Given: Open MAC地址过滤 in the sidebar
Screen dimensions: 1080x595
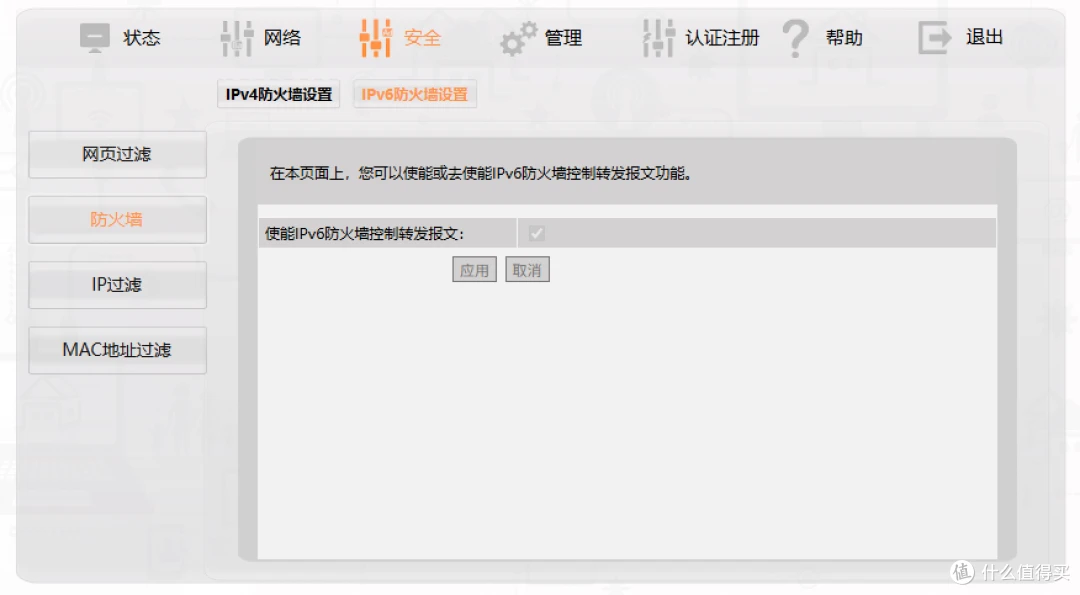Looking at the screenshot, I should 117,350.
